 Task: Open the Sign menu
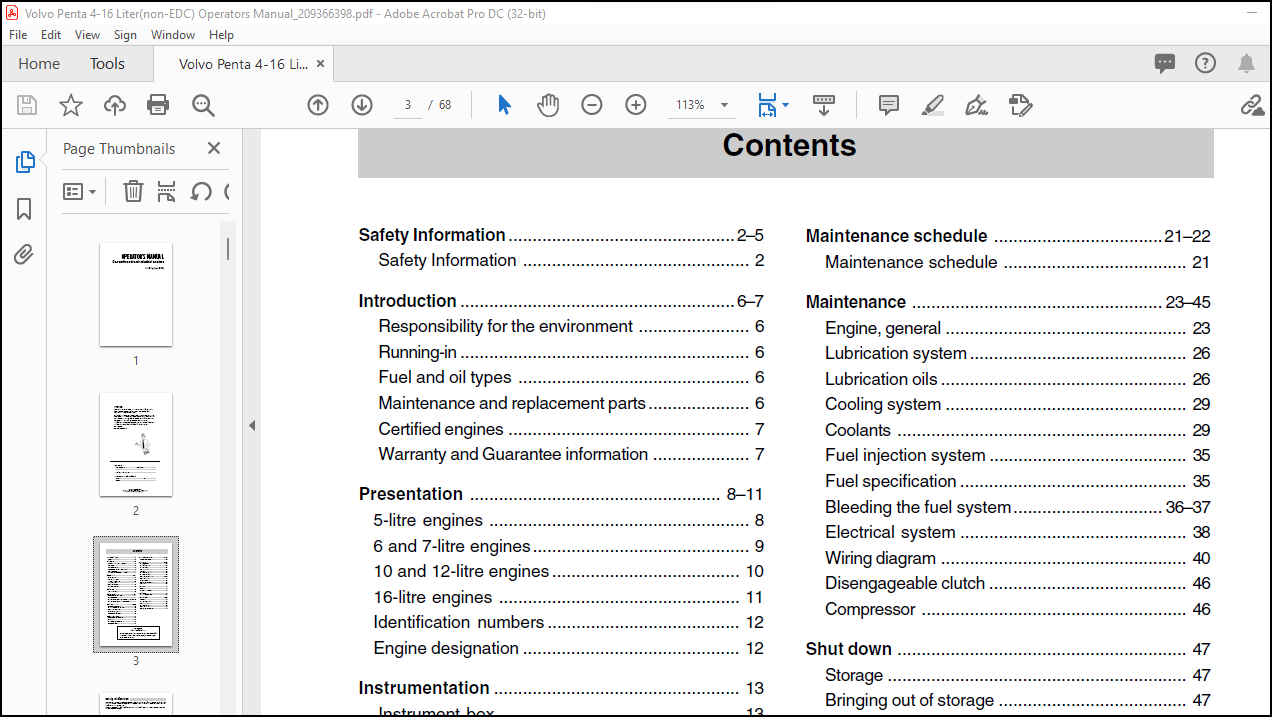[x=126, y=34]
